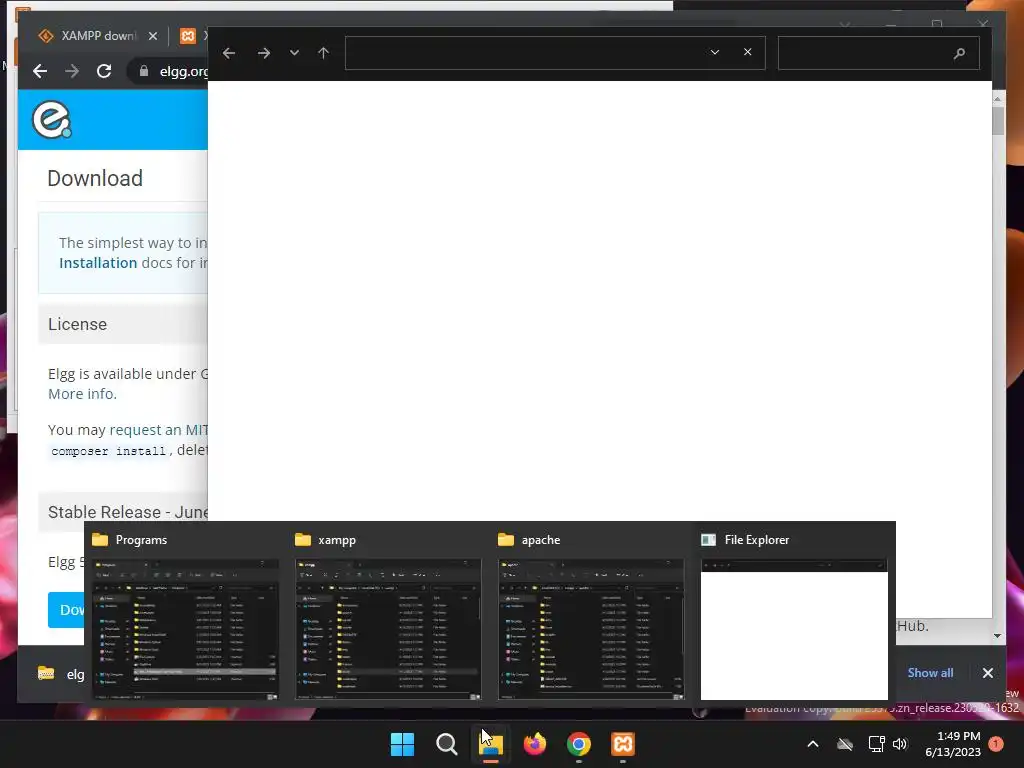
Task: Click the page vertical scrollbar thumb
Action: pyautogui.click(x=998, y=120)
